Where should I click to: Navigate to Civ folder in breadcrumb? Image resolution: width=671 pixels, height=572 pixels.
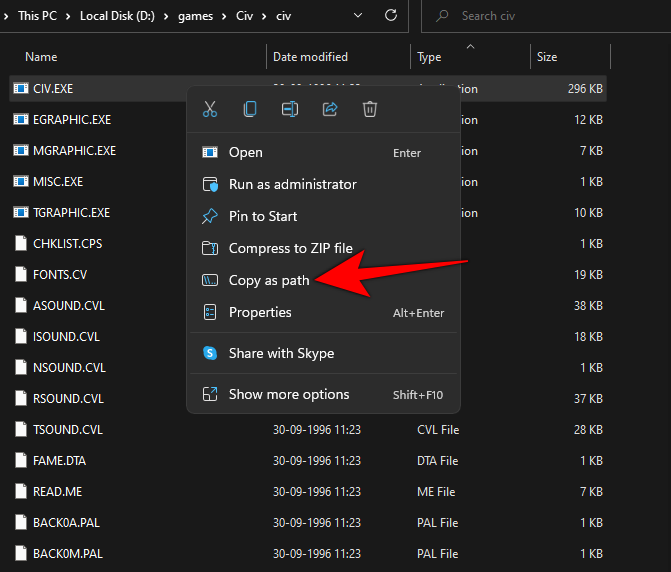pyautogui.click(x=242, y=16)
